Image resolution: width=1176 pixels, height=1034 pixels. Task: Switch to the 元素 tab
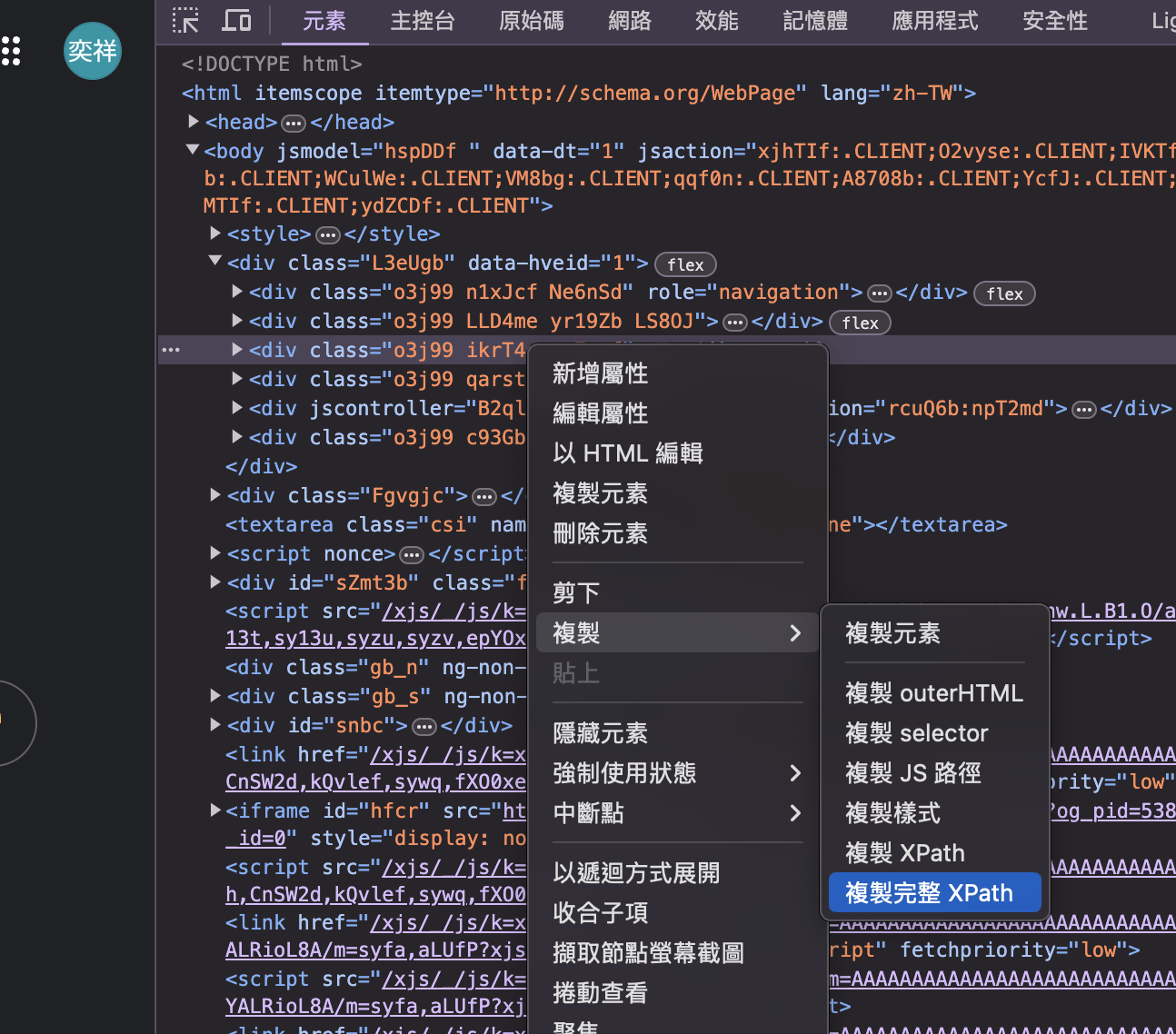[x=324, y=21]
